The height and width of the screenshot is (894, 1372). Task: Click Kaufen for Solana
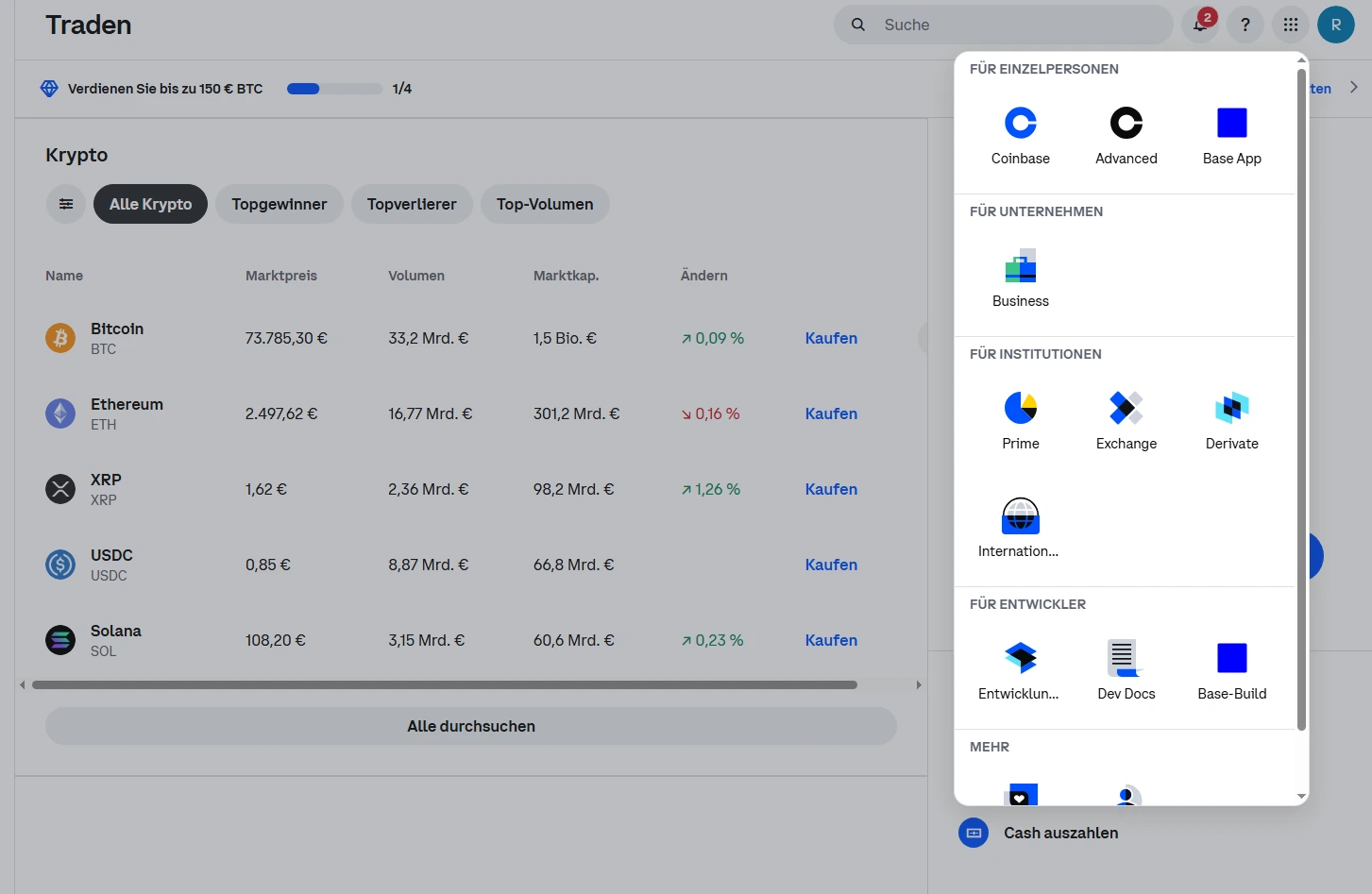coord(831,640)
